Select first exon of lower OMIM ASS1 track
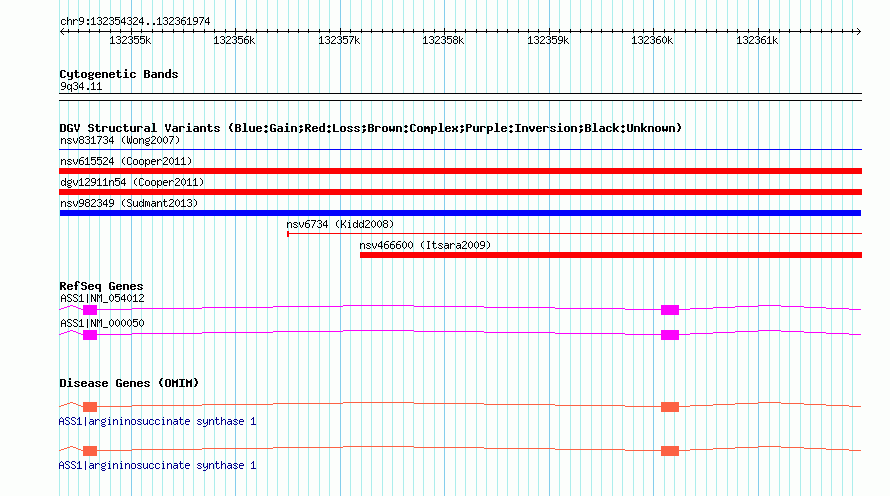The height and width of the screenshot is (496, 890). (90, 451)
